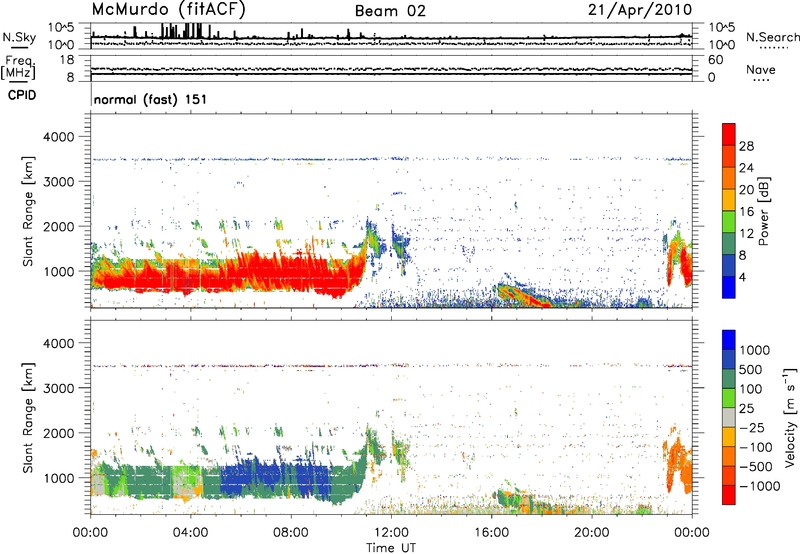Click the '16:00' time axis tick
This screenshot has height=554, width=800.
tap(491, 533)
